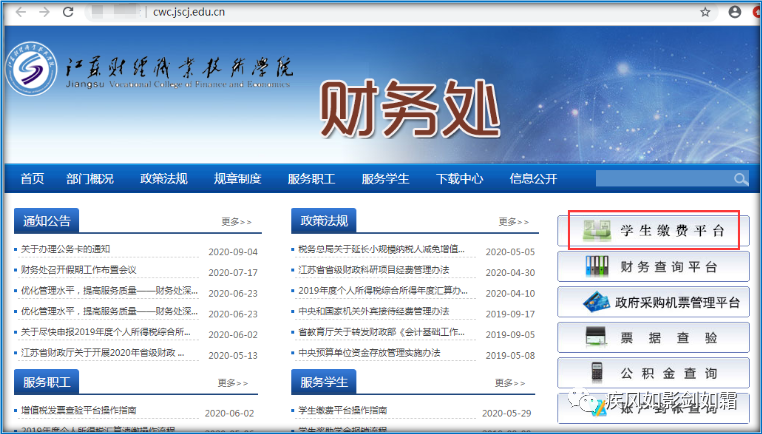Click the browser reload icon
The height and width of the screenshot is (434, 762).
click(x=68, y=12)
